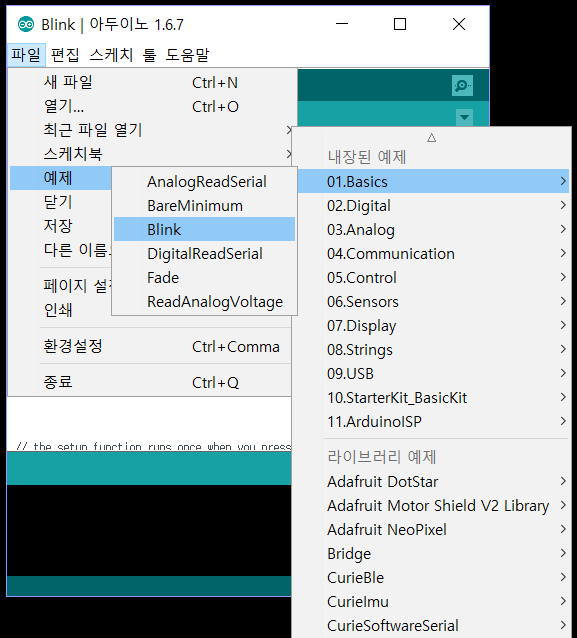Expand CurieSoftwareSerial library examples
This screenshot has width=577, height=638.
click(x=433, y=625)
